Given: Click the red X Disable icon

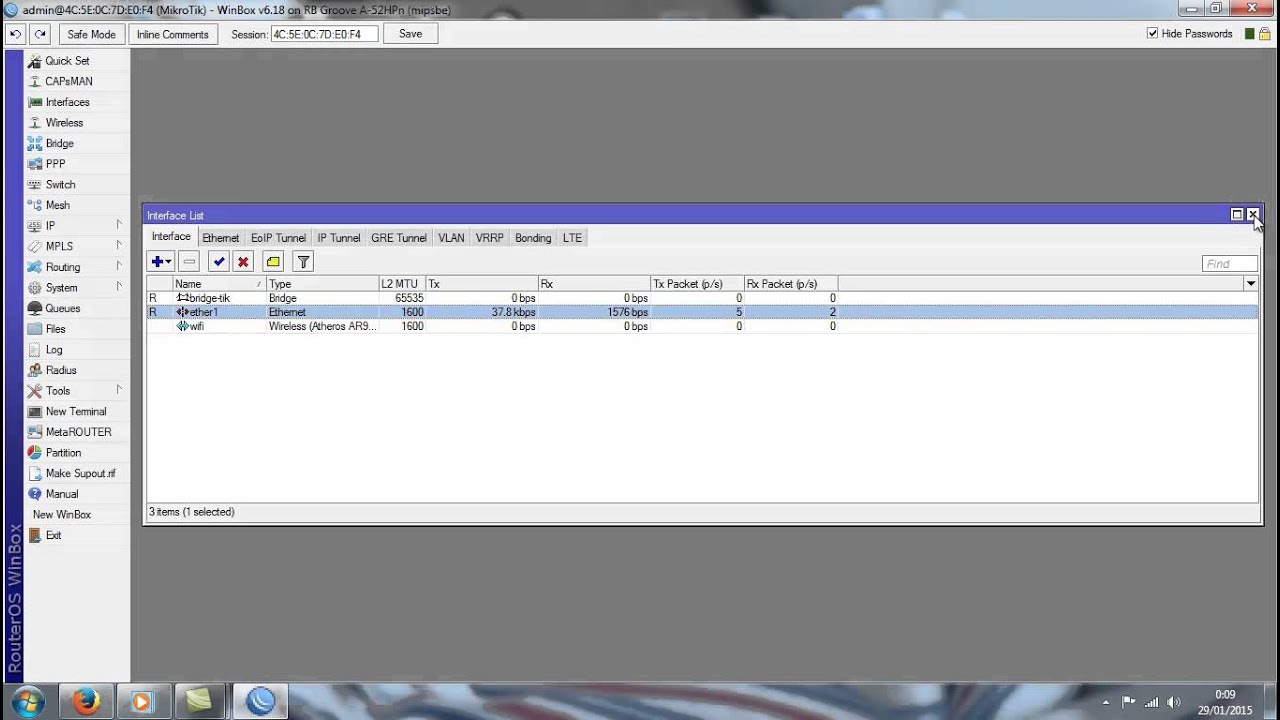Looking at the screenshot, I should click(x=243, y=262).
